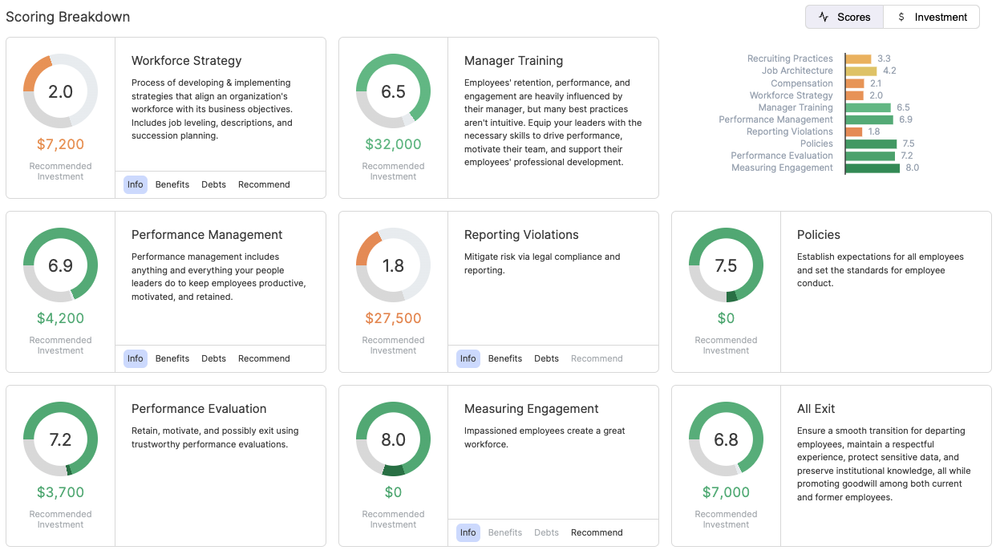
Task: Click the Performance Evaluation card title
Action: [x=199, y=409]
